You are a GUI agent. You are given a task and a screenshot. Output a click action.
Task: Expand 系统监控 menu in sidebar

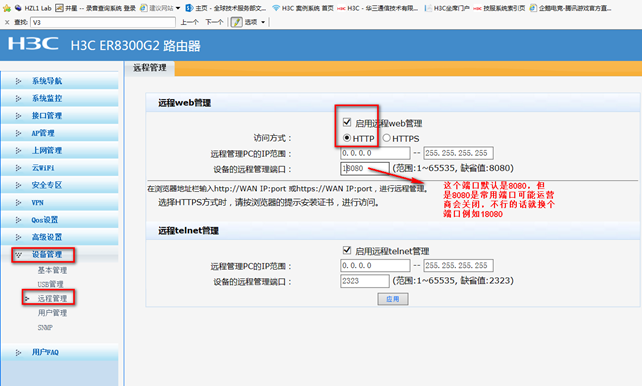click(x=60, y=98)
